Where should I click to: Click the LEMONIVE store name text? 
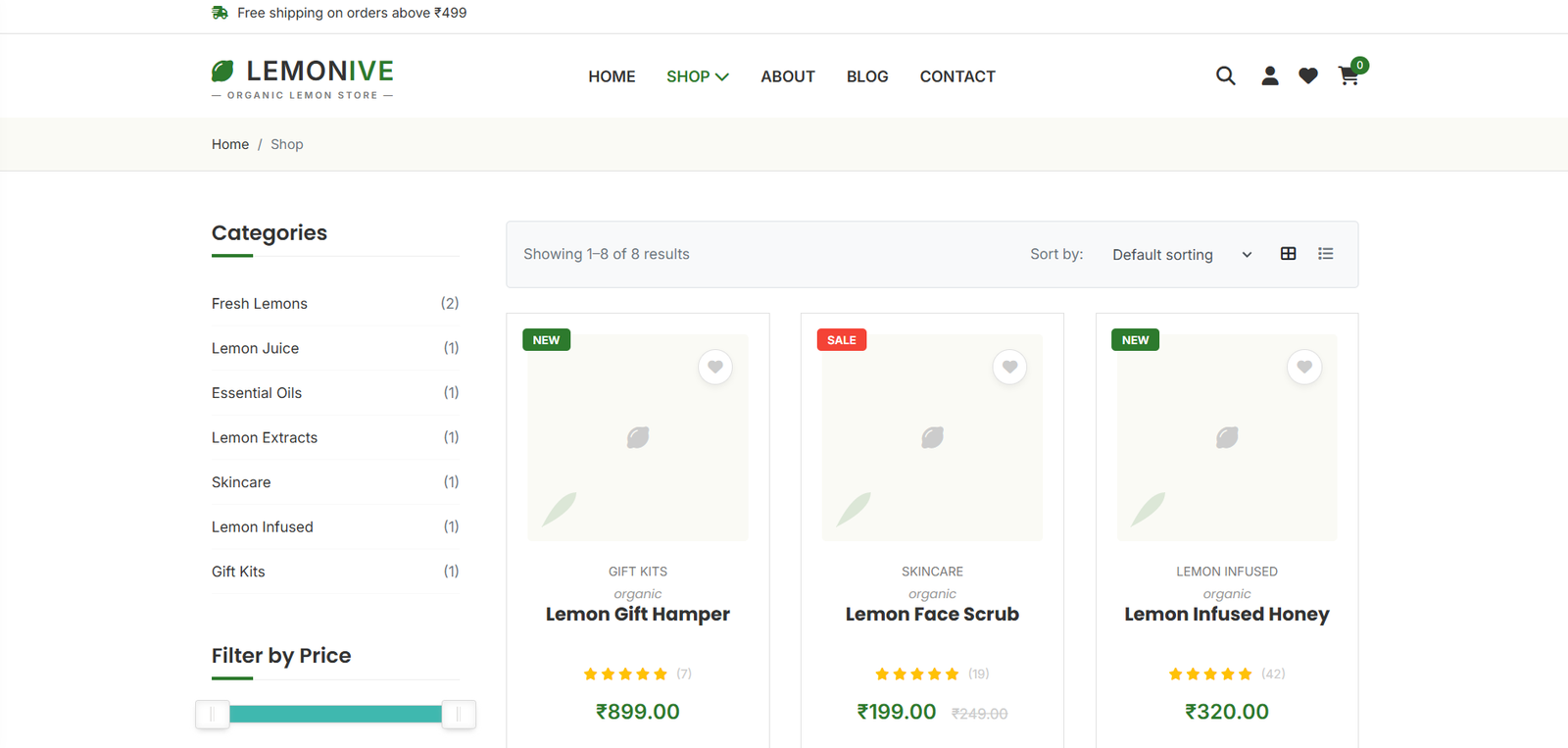click(320, 71)
